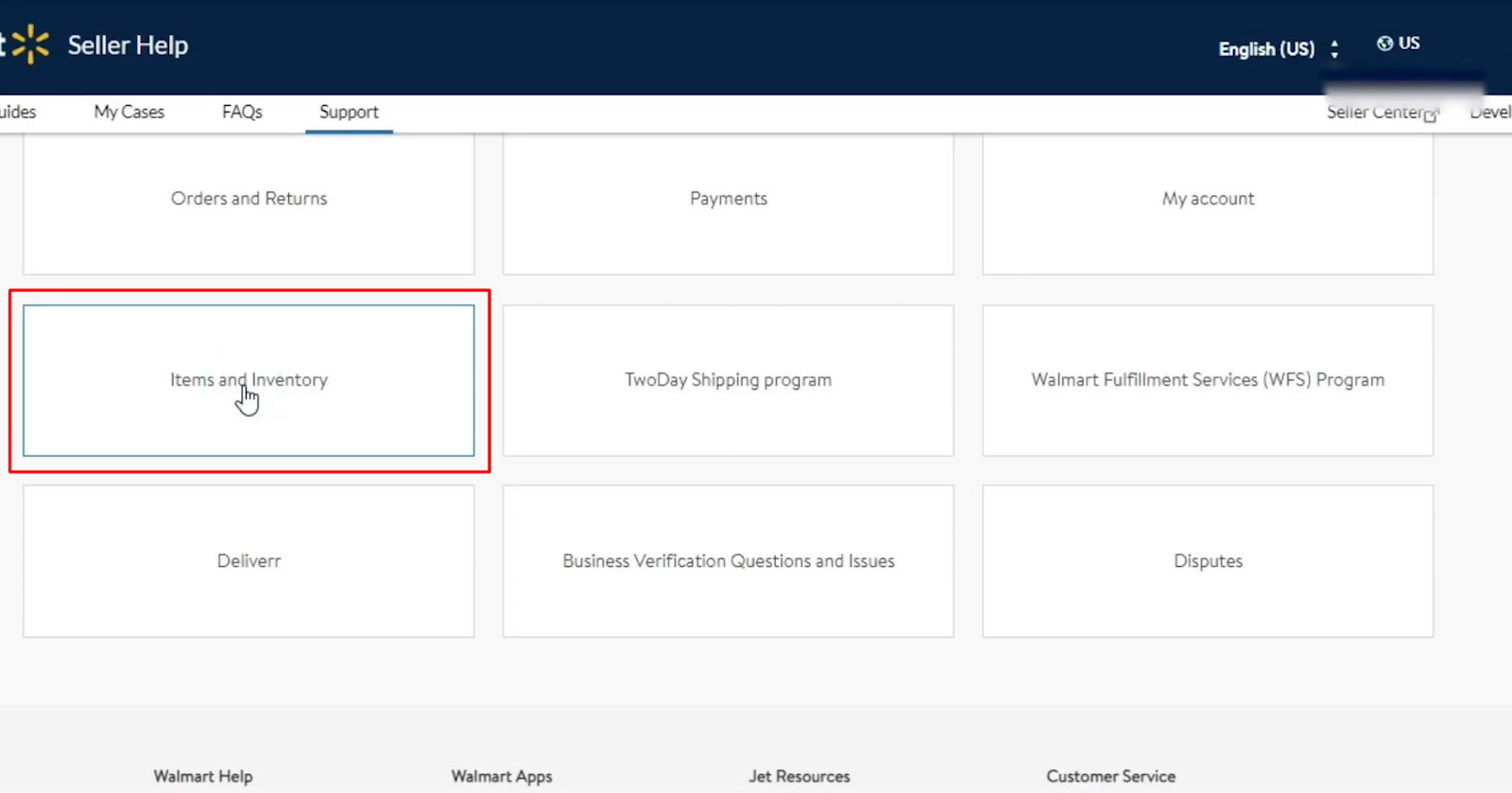Click the Walmart spark logo
Viewport: 1512px width, 793px height.
[x=30, y=44]
